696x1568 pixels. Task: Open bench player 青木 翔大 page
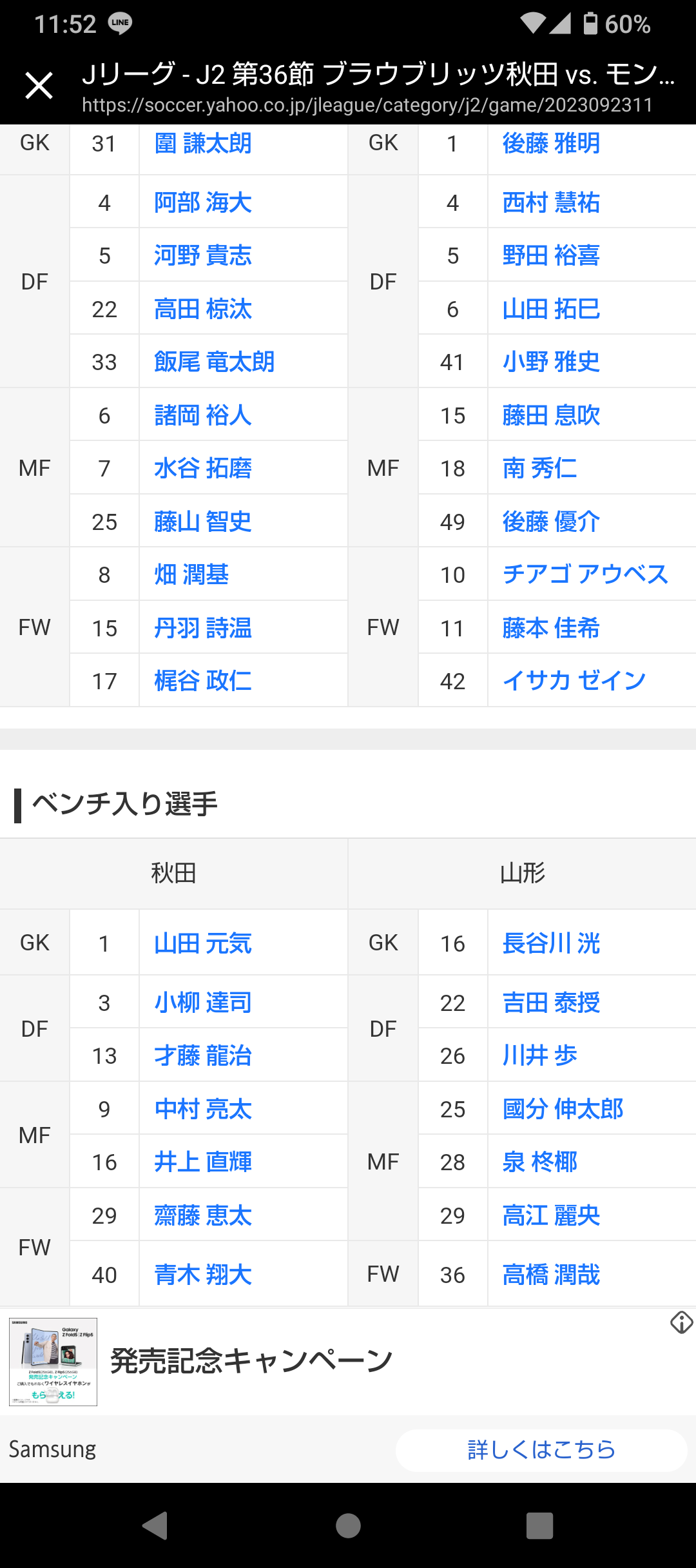click(x=203, y=1275)
